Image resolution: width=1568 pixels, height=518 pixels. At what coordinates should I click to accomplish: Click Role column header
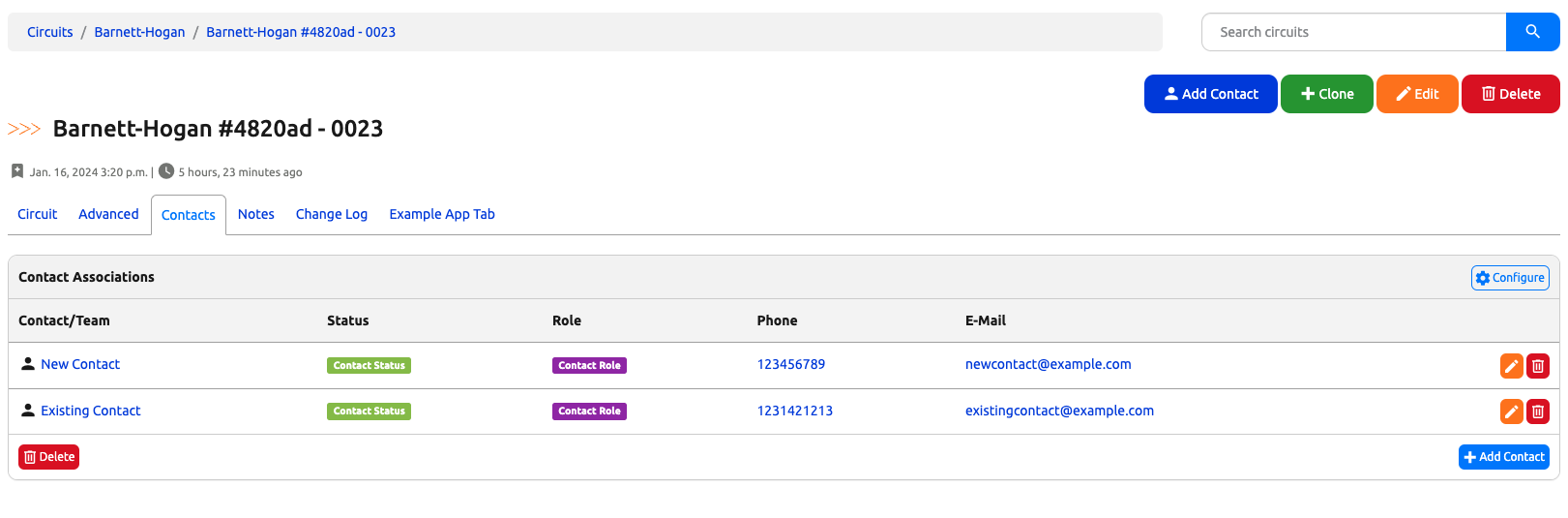click(x=567, y=320)
